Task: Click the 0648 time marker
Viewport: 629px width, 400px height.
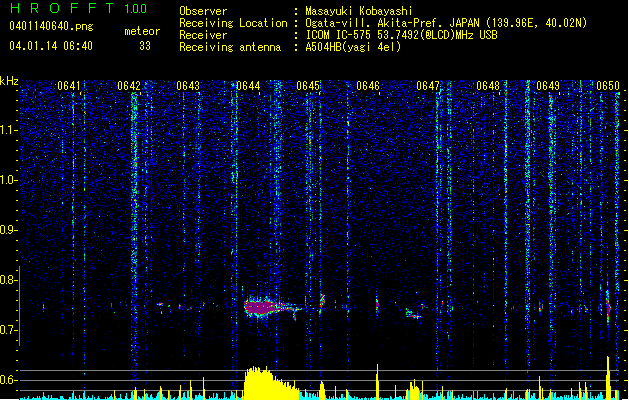Action: (x=488, y=86)
